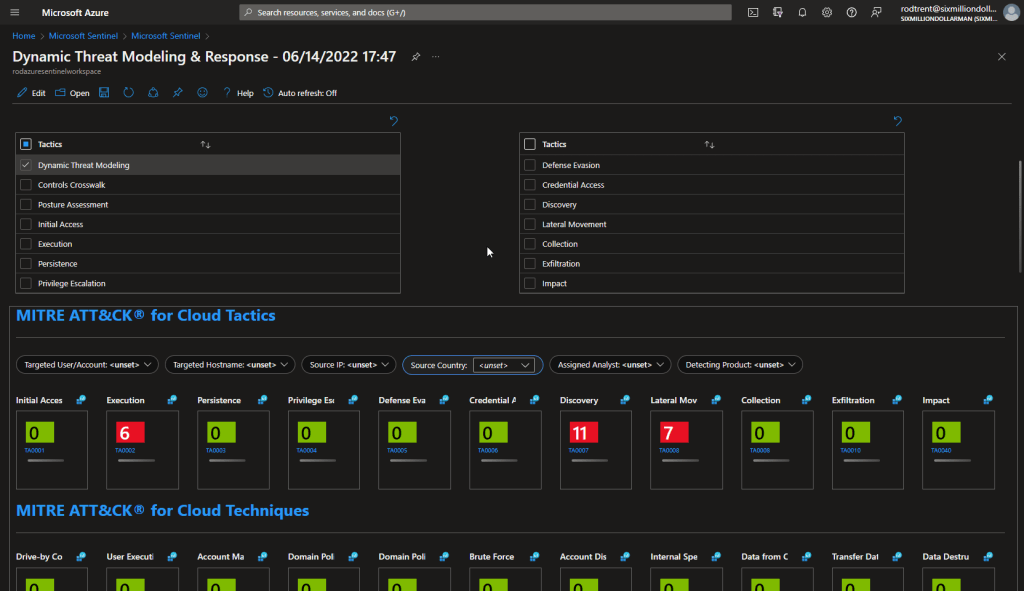Select the Collection row
The image size is (1024, 591).
[712, 244]
